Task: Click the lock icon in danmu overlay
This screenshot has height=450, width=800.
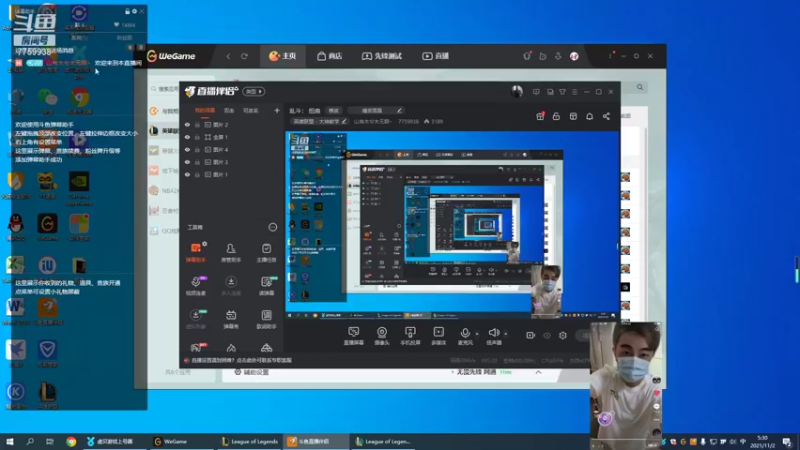Action: click(127, 11)
